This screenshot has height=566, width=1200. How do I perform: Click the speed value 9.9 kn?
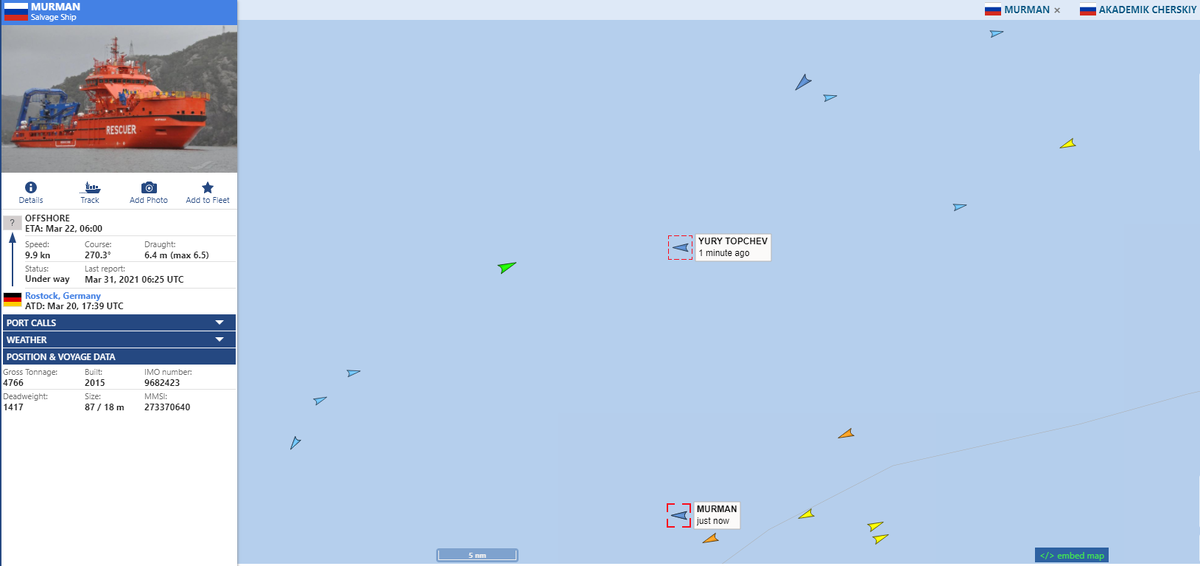[38, 255]
